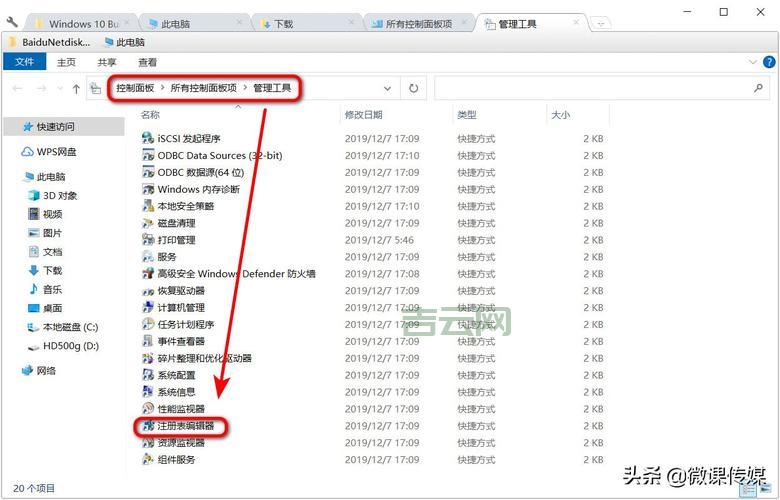This screenshot has width=780, height=500.
Task: Select HD500g (D:) in the navigation pane
Action: [x=63, y=346]
